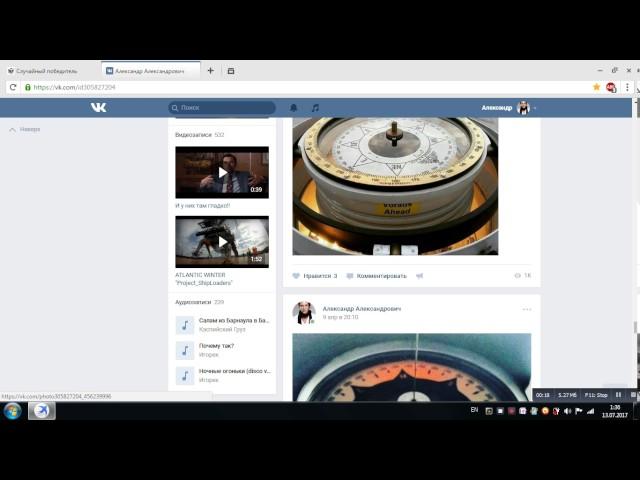Reload the page with refresh icon
The width and height of the screenshot is (640, 480).
13,87
